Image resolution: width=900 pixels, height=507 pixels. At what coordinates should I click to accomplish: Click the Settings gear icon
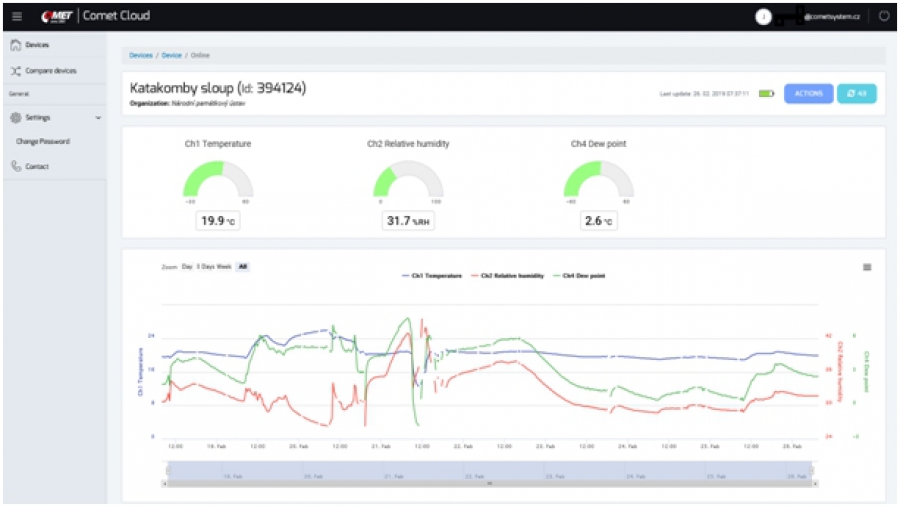point(16,117)
